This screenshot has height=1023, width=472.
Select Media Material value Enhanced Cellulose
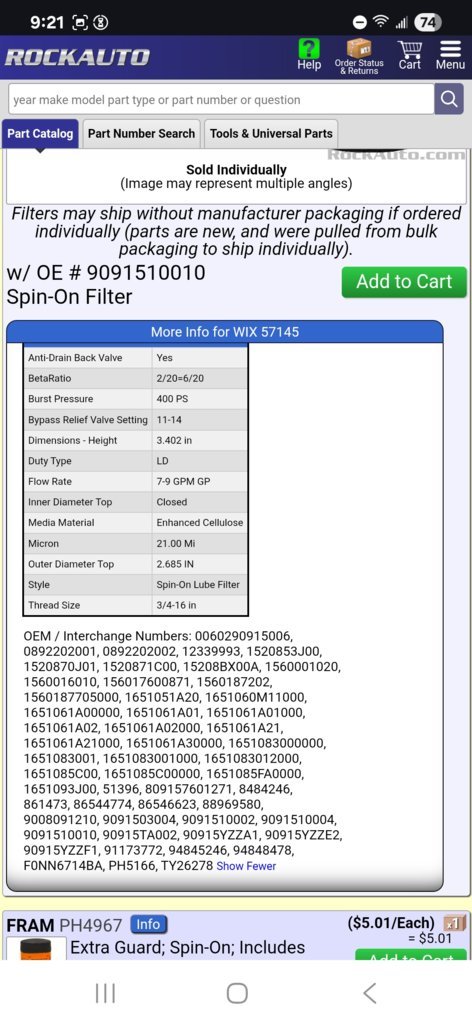[x=200, y=523]
